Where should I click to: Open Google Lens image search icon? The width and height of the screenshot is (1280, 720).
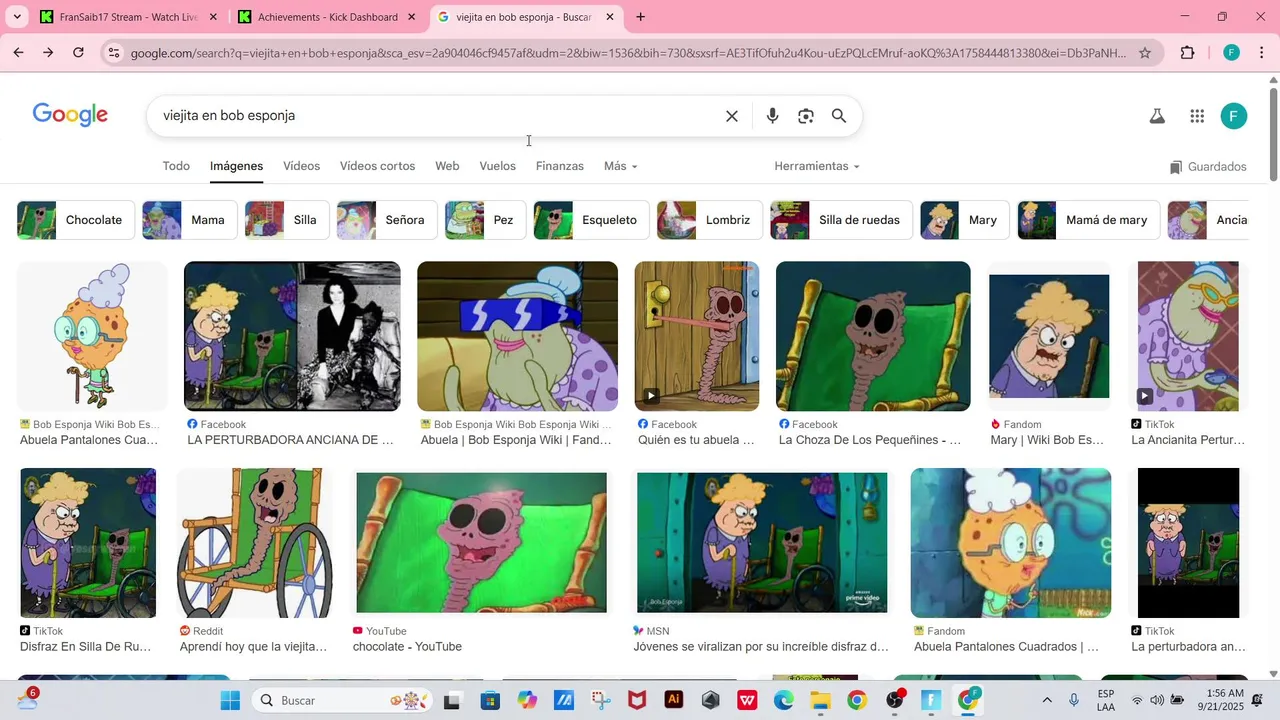click(x=806, y=116)
